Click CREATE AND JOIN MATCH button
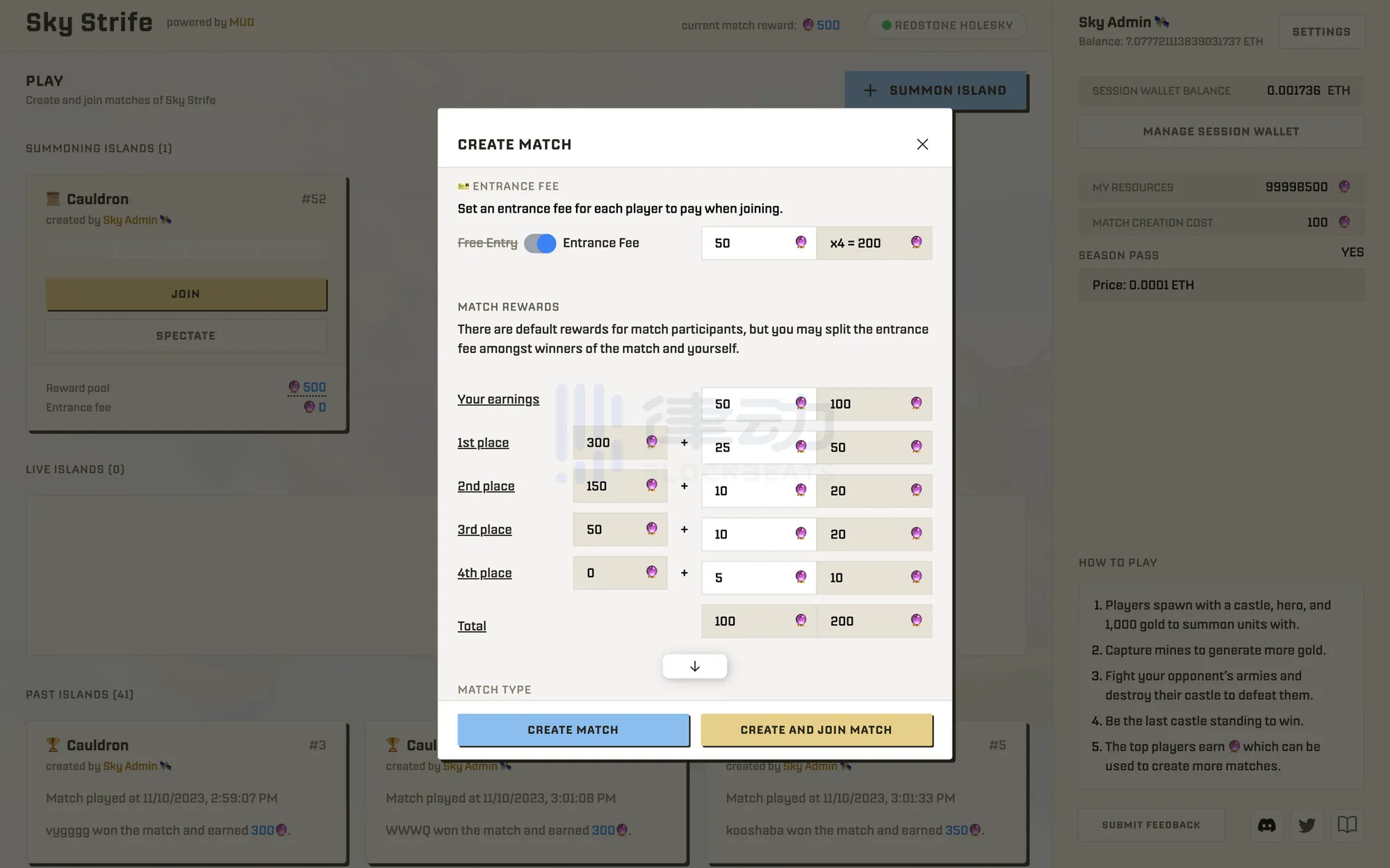The height and width of the screenshot is (868, 1390). (816, 729)
